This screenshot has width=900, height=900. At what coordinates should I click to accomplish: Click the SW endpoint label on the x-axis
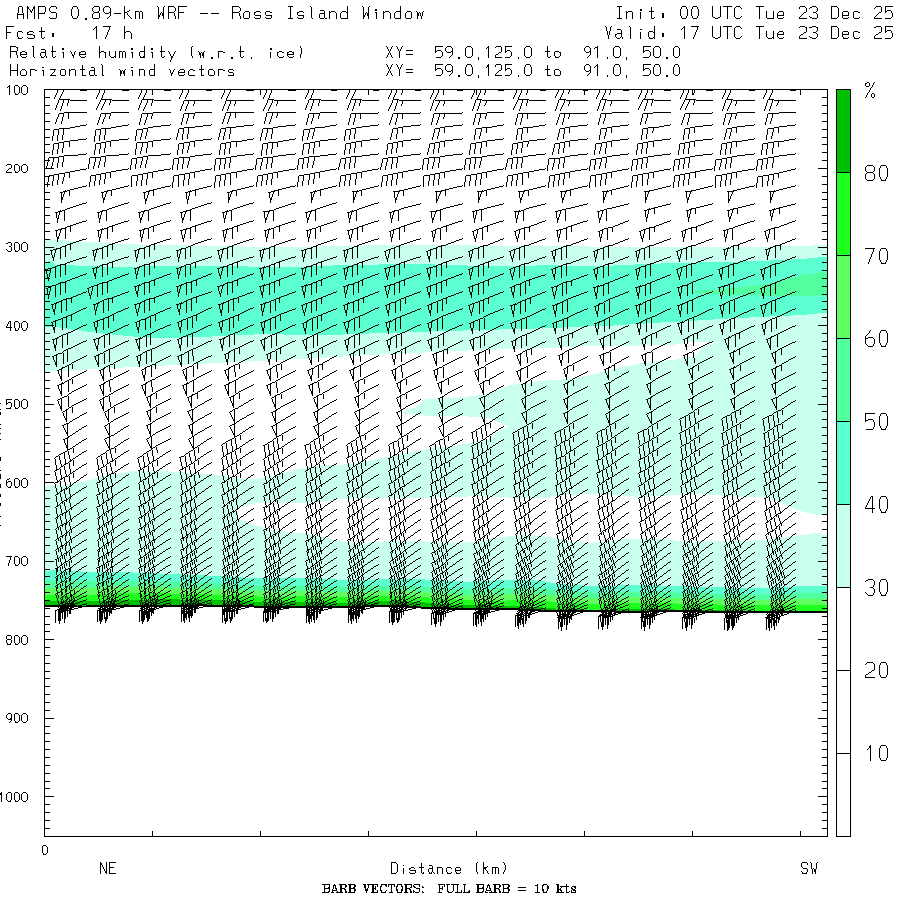pos(808,869)
